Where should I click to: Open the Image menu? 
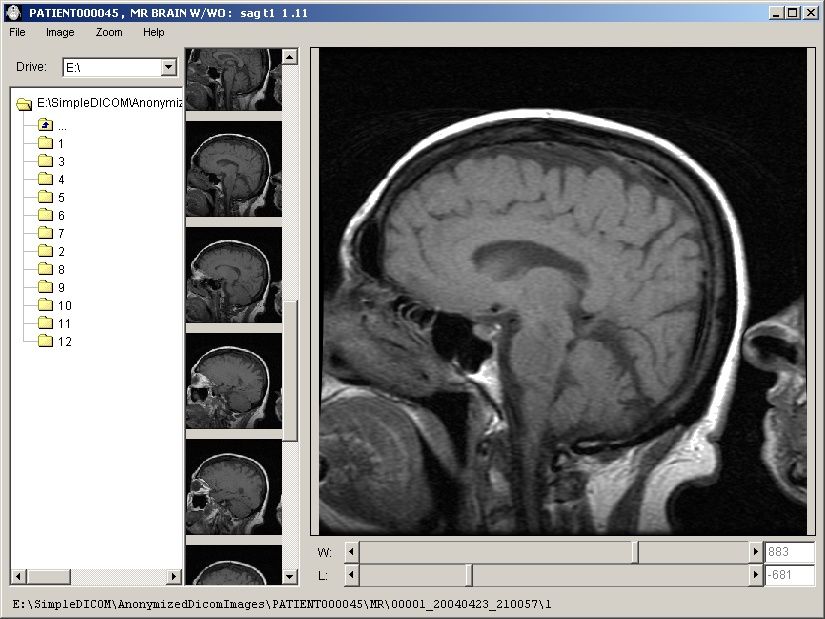(60, 33)
